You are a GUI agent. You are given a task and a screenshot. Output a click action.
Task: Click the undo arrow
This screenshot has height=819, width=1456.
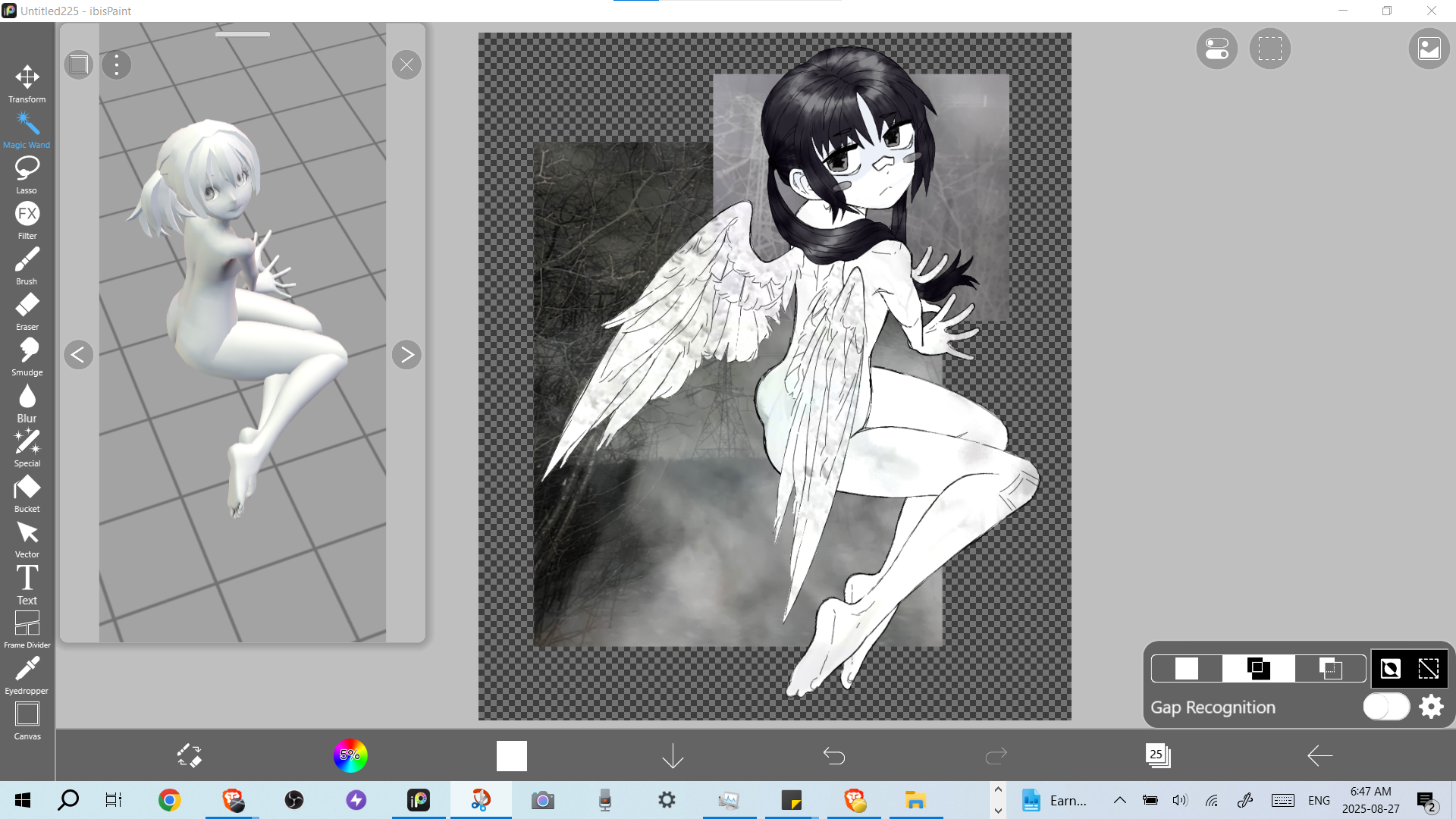pyautogui.click(x=833, y=755)
